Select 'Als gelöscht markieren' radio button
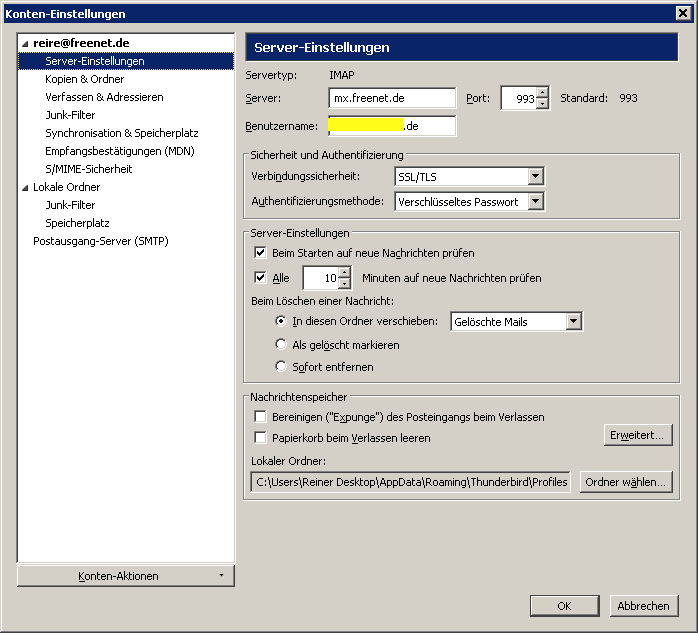This screenshot has width=698, height=633. click(x=282, y=344)
